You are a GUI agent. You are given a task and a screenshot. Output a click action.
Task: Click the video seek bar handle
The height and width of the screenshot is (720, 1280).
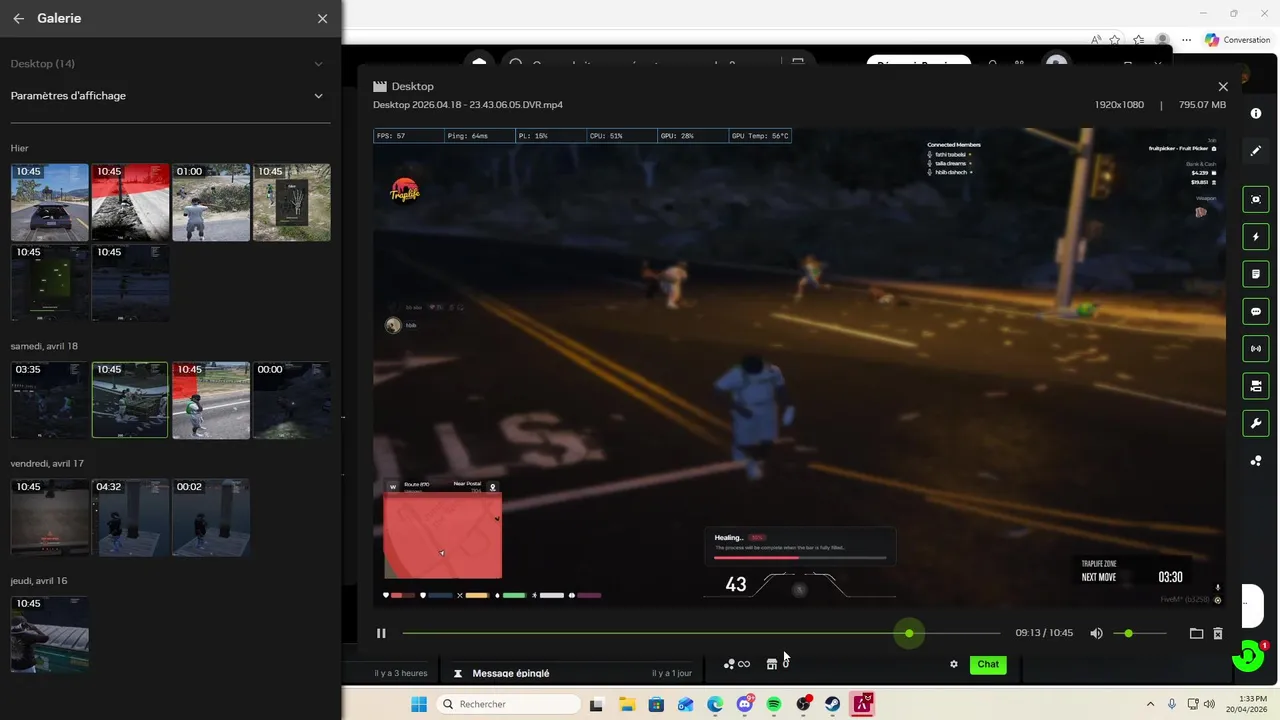(909, 633)
